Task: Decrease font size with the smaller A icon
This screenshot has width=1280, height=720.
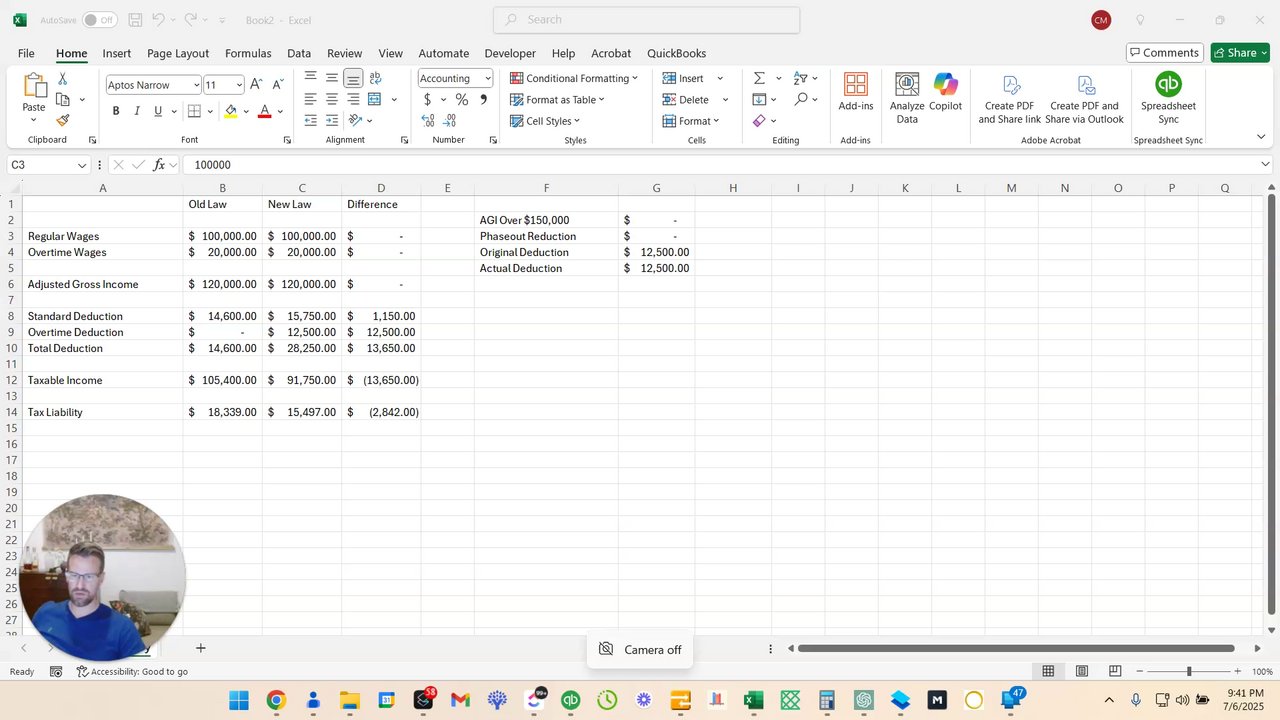Action: [x=277, y=85]
